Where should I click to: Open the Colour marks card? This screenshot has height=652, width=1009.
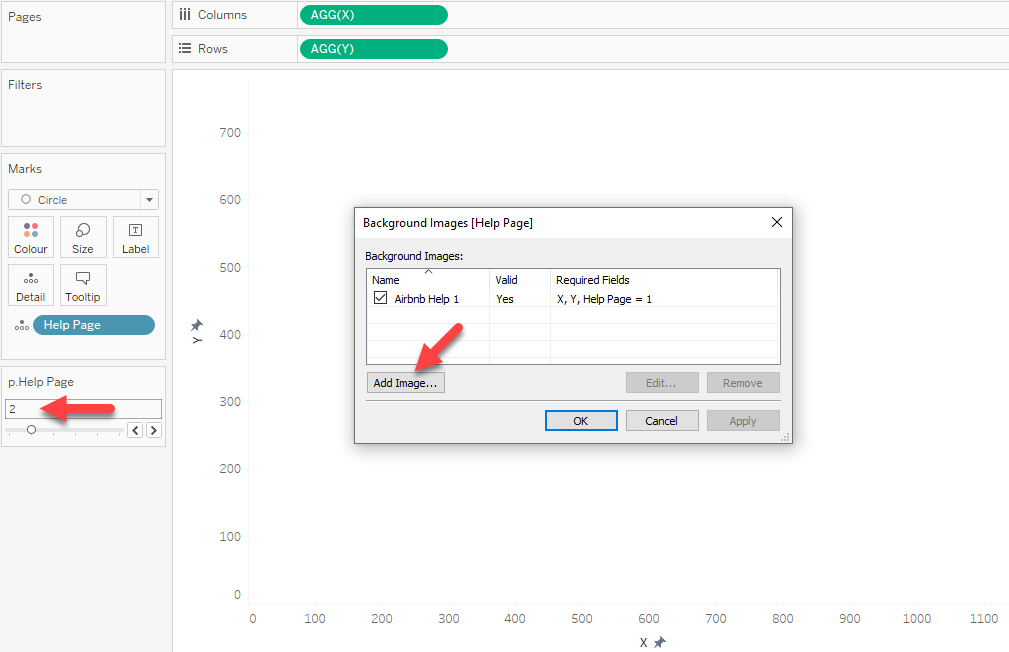(31, 237)
